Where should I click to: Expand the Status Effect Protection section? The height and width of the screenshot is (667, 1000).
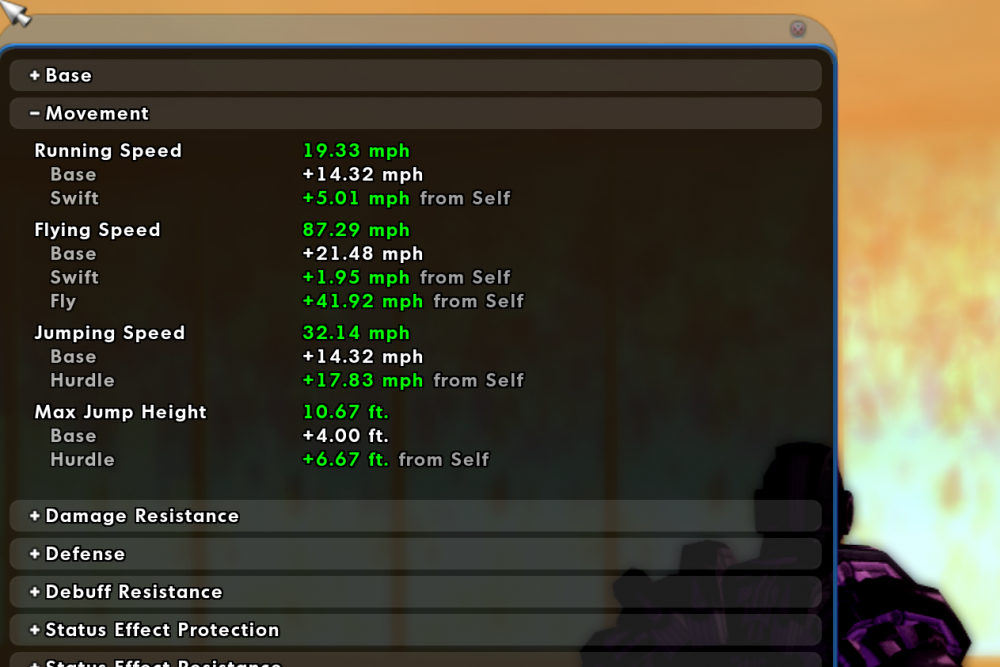pos(154,630)
